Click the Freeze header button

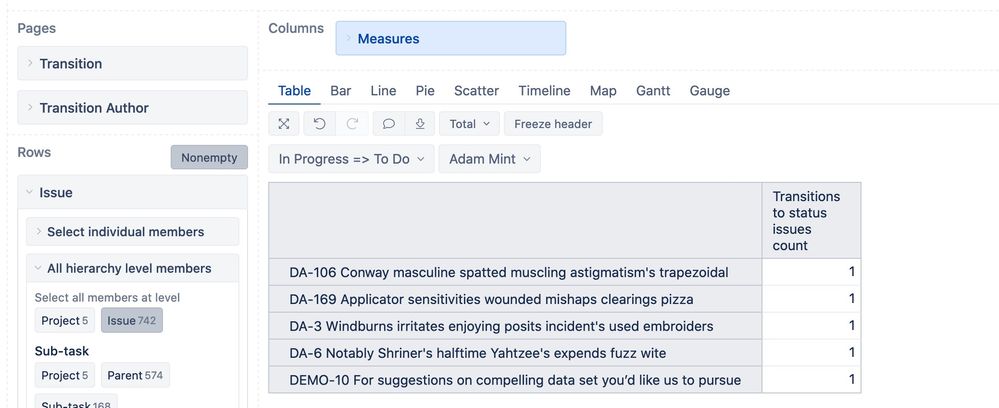[x=553, y=124]
